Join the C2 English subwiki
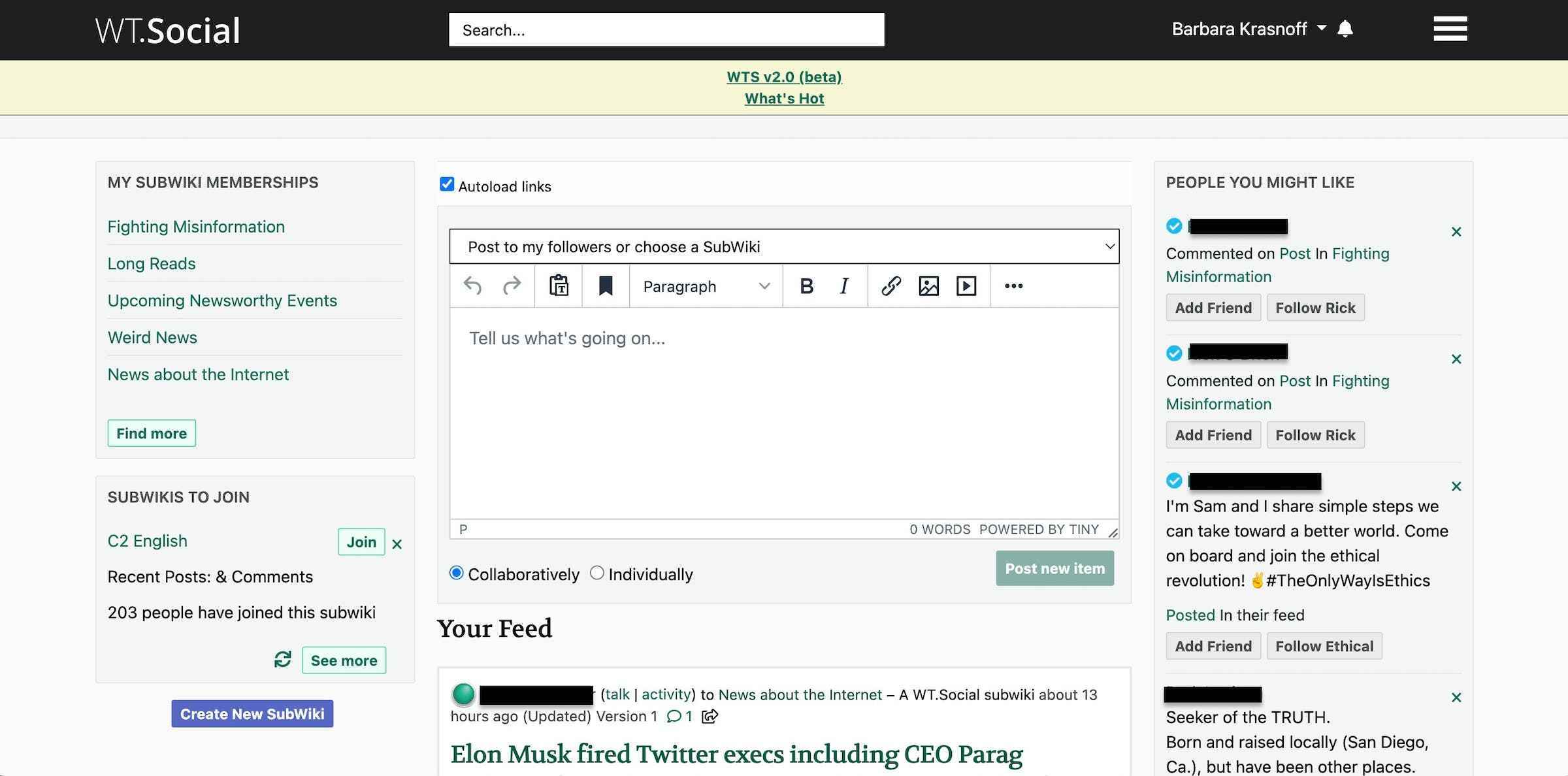 point(361,542)
